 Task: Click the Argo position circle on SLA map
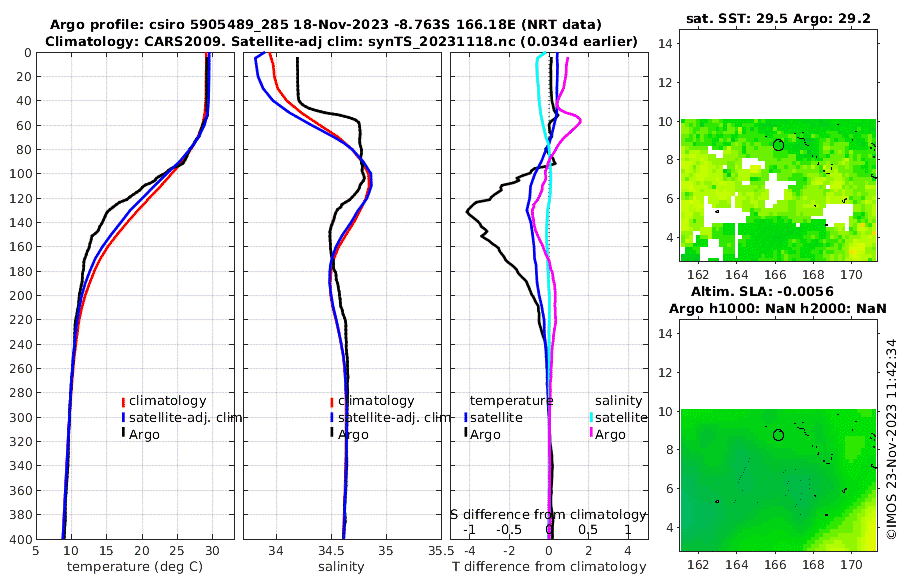click(778, 435)
